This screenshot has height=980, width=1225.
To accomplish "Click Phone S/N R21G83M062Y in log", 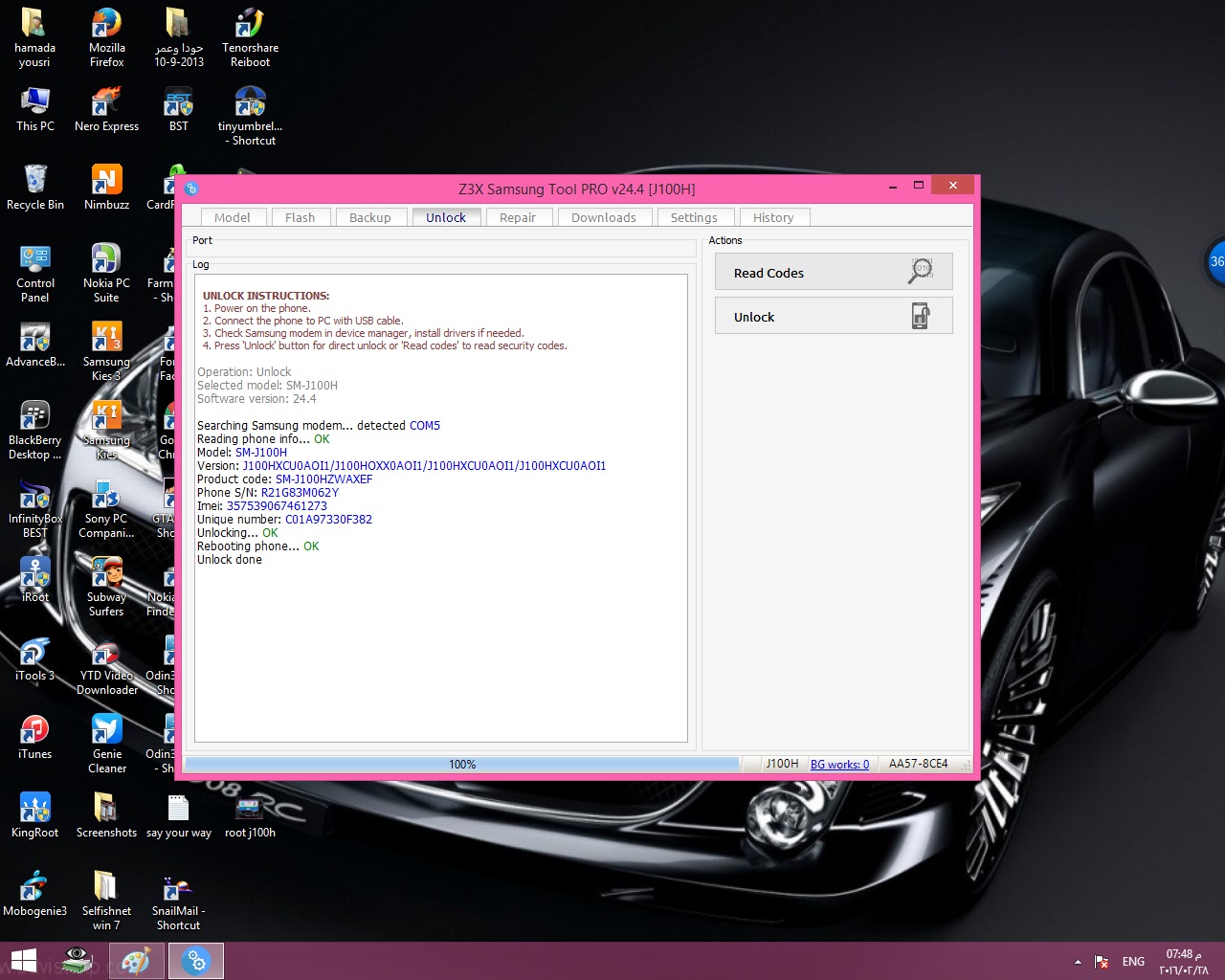I will 300,493.
